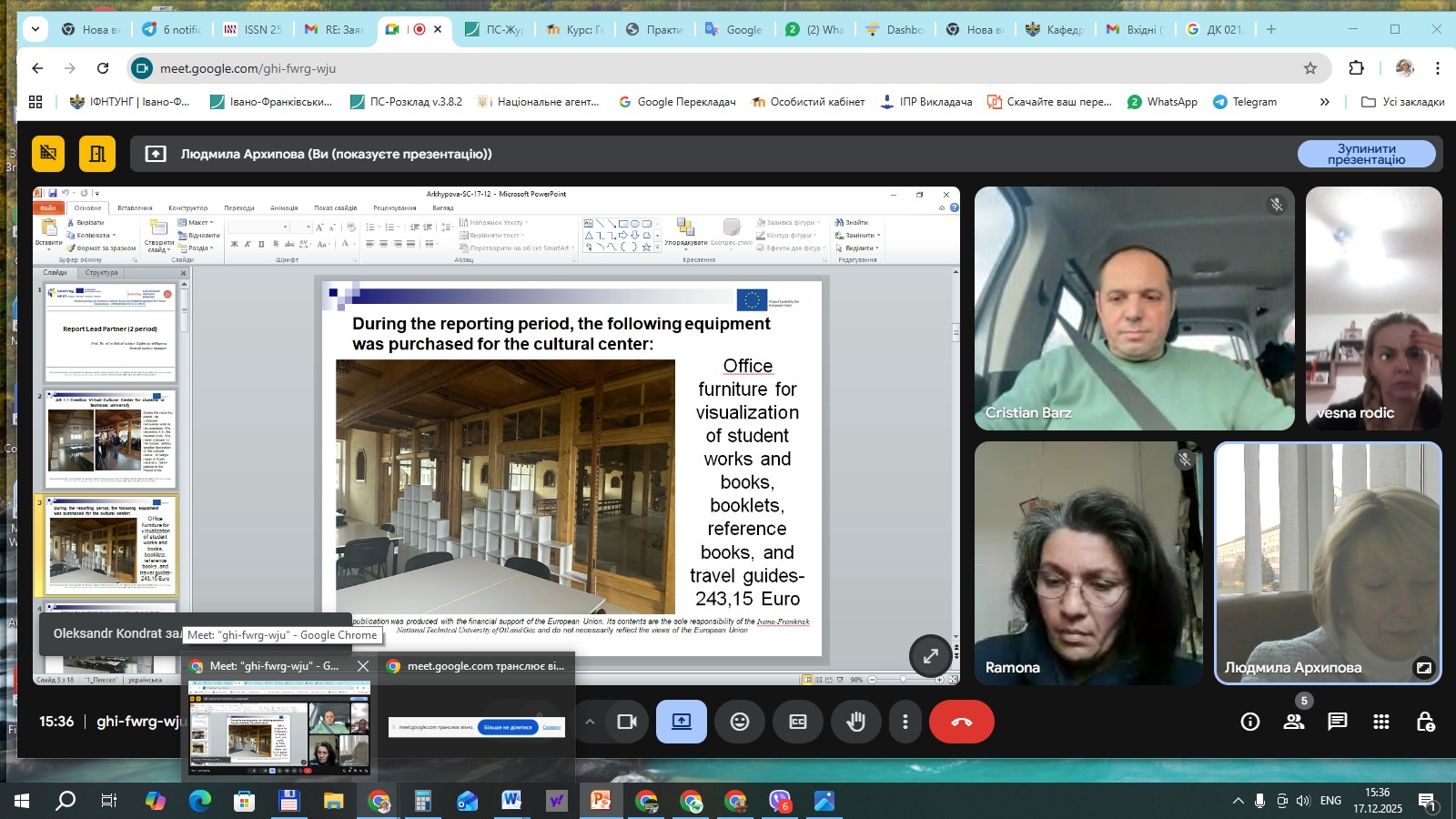Open Chrome tab search dropdown arrow
The height and width of the screenshot is (819, 1456).
(x=35, y=29)
